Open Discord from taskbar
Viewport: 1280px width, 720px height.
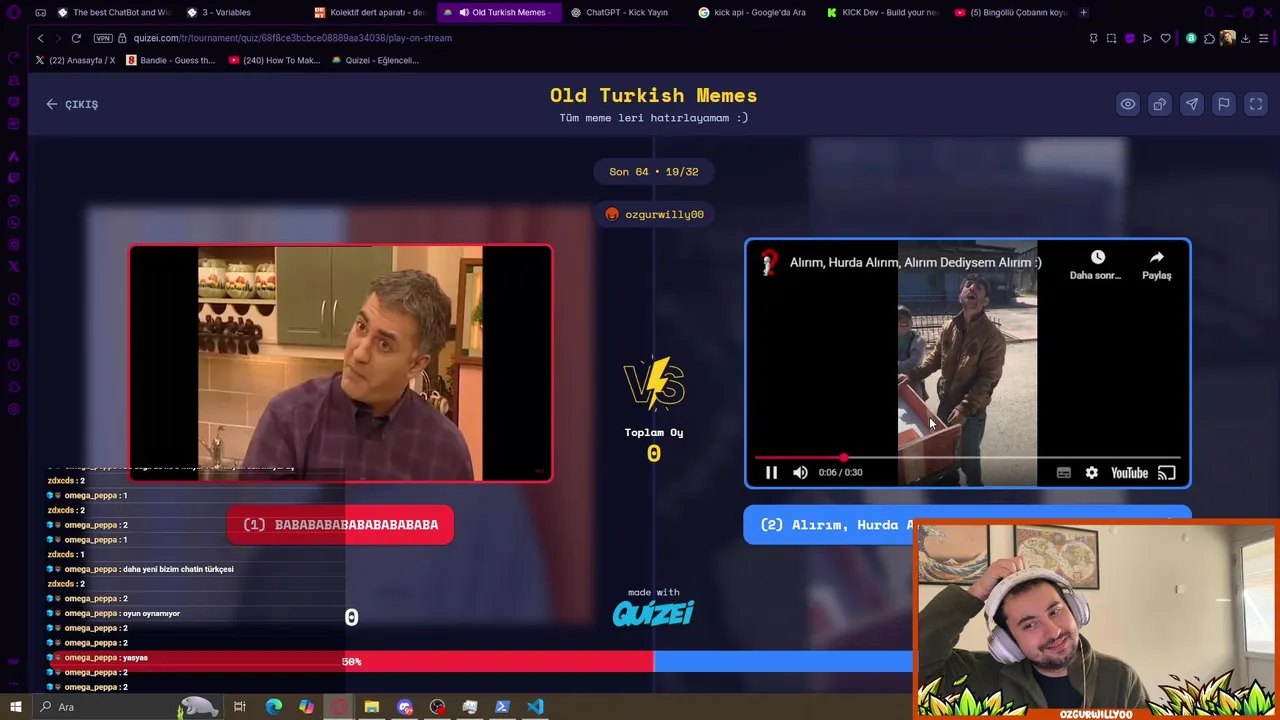tap(405, 707)
